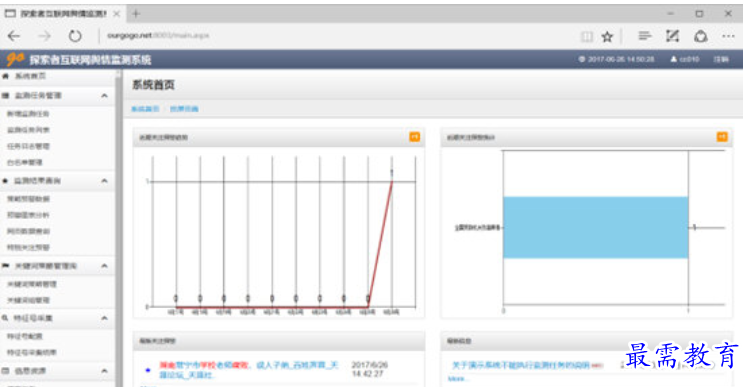Click the More link under latest message
Screen dimensions: 747x387
[x=457, y=379]
